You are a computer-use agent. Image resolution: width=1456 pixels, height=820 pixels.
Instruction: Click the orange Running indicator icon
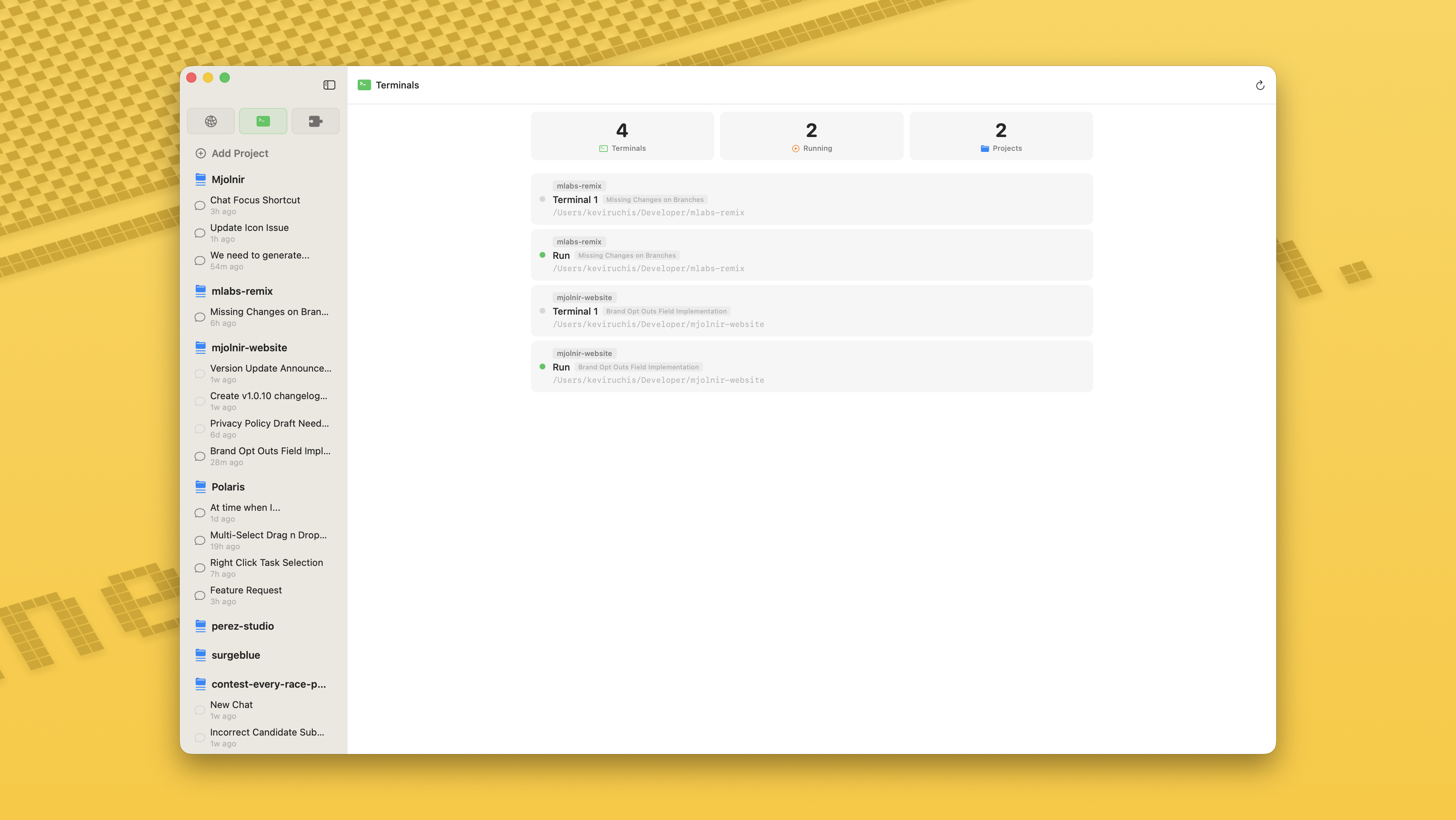click(796, 148)
